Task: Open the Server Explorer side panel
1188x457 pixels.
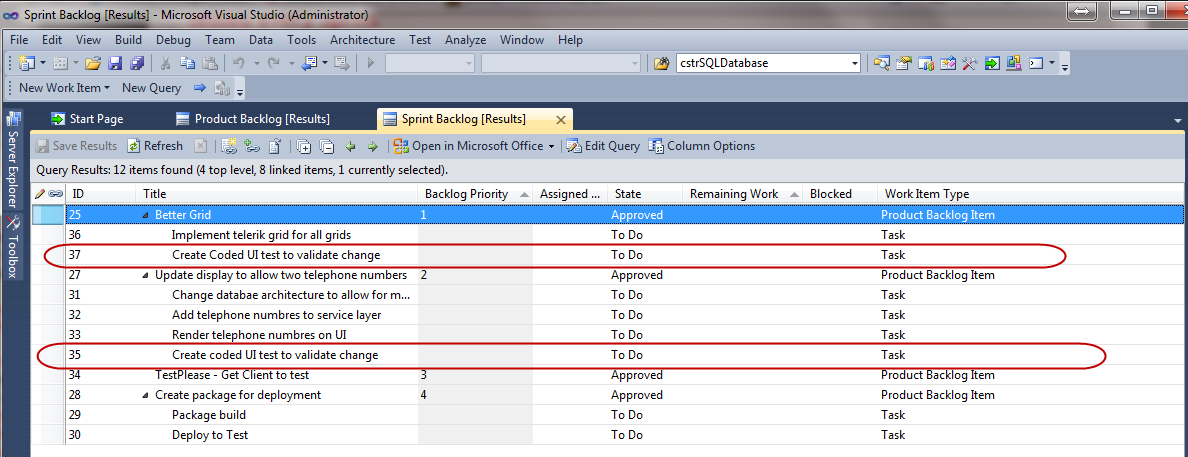Action: coord(14,161)
